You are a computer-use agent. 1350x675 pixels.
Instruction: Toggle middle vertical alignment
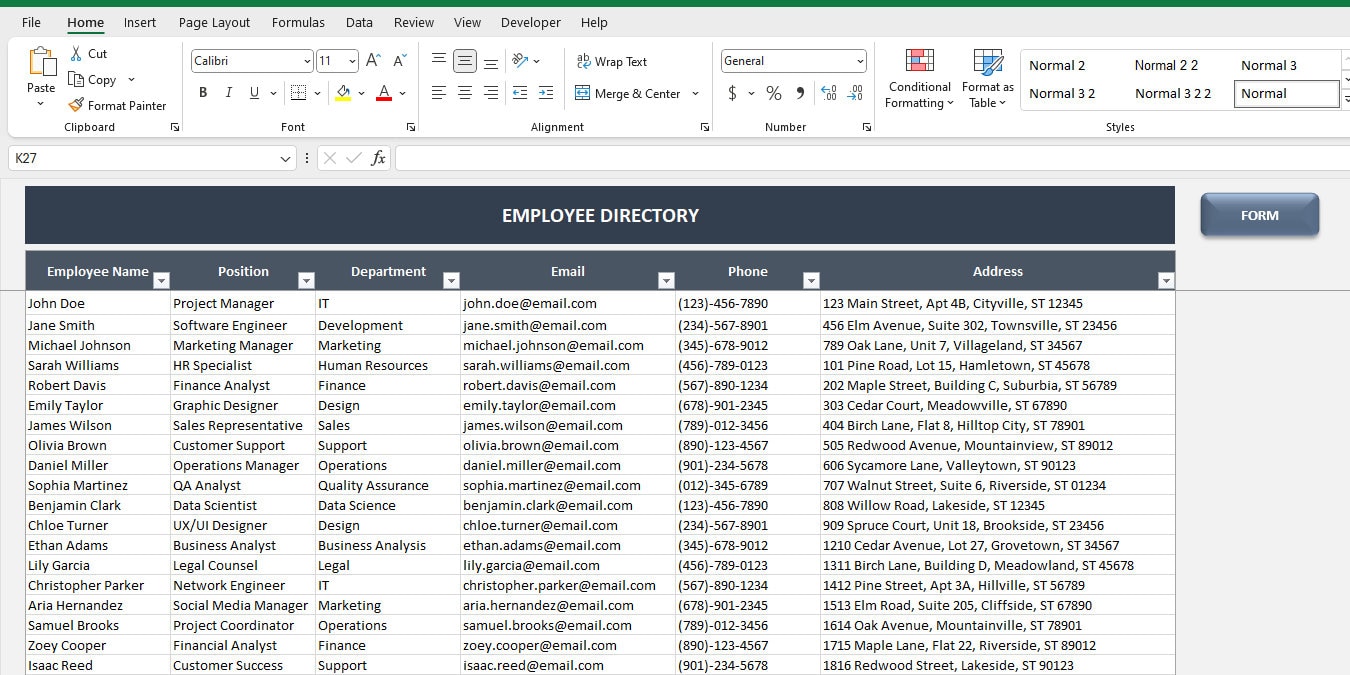coord(465,61)
